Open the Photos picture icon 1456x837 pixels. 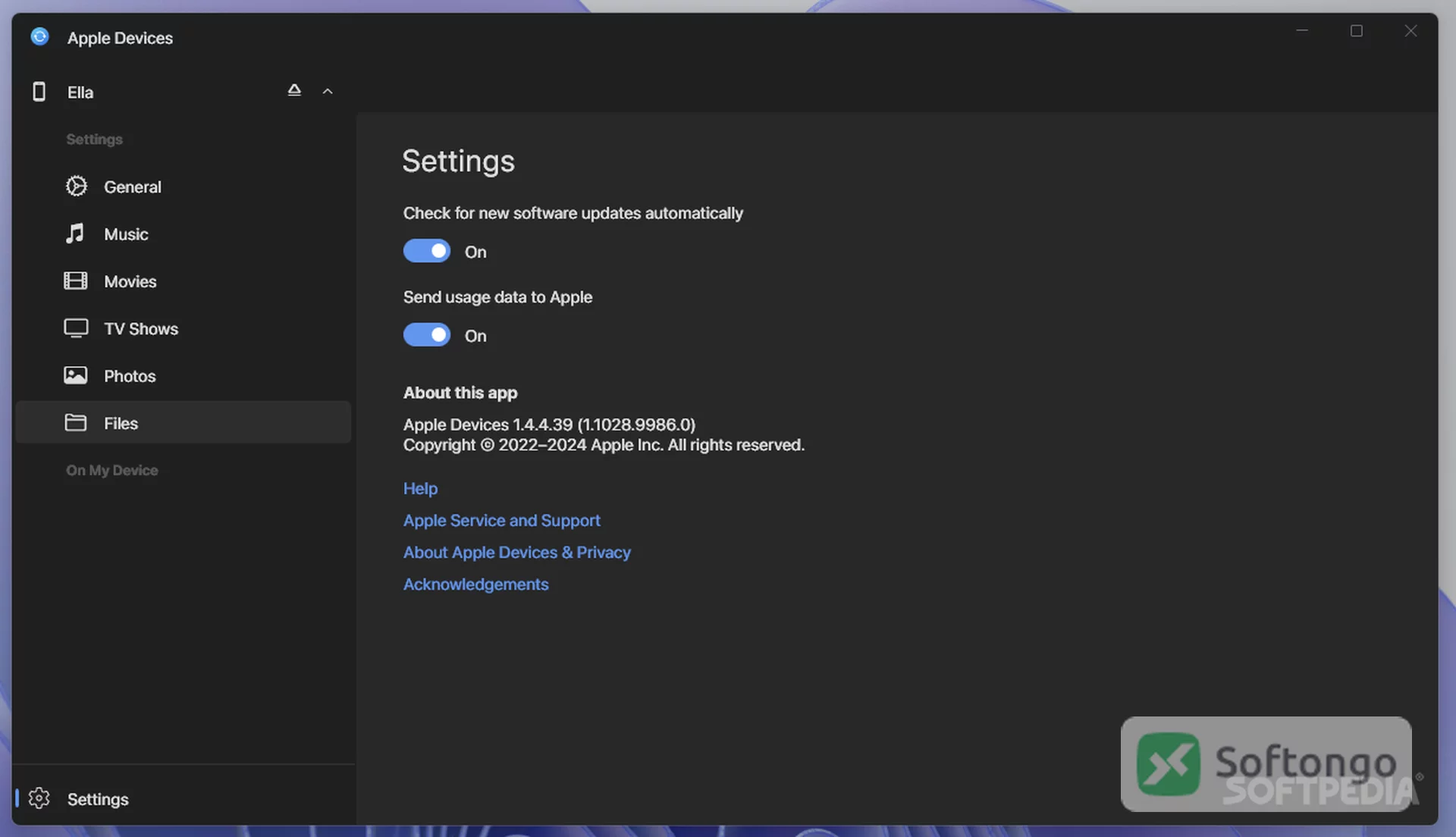click(x=75, y=375)
